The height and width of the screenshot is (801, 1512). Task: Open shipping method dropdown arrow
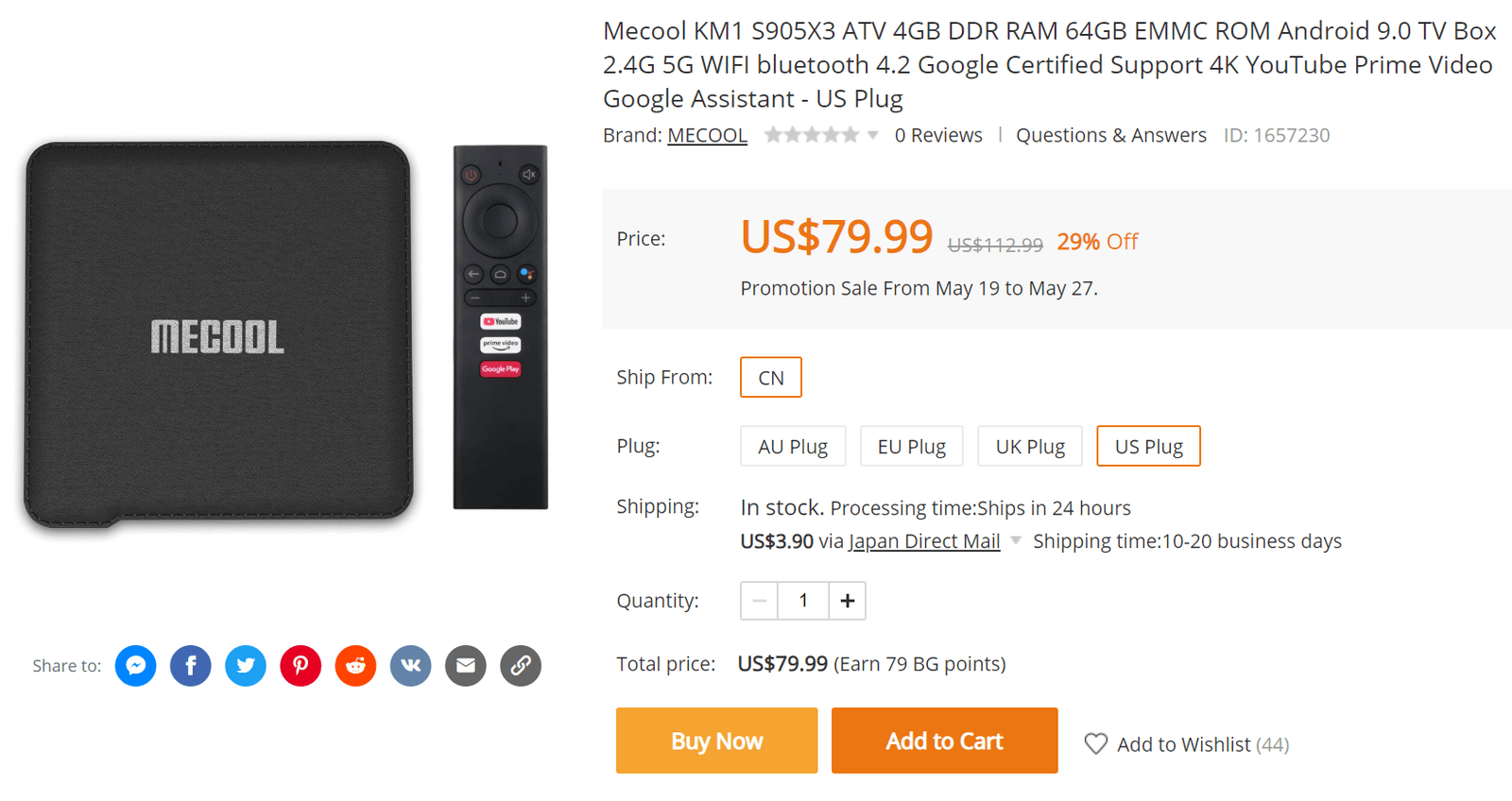pyautogui.click(x=1016, y=541)
